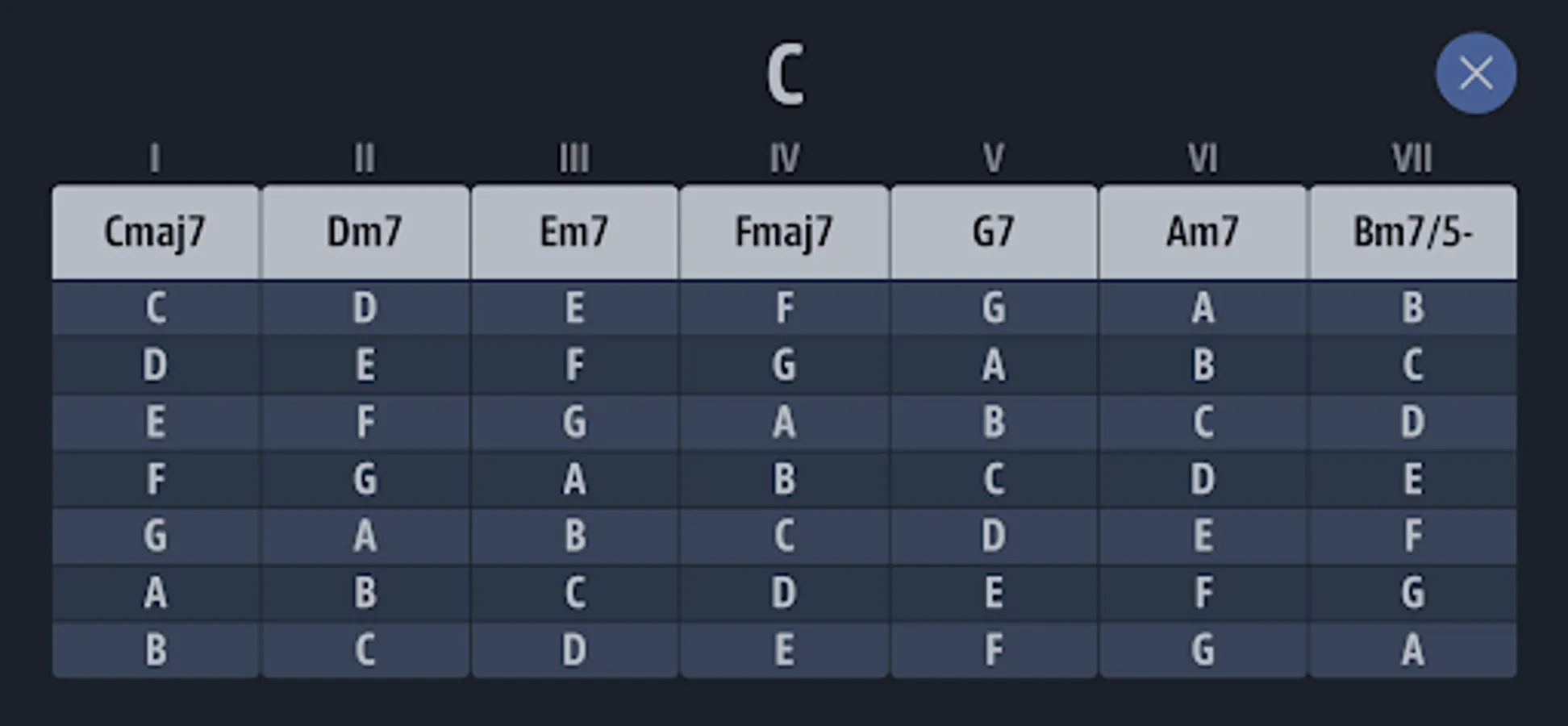The width and height of the screenshot is (1568, 726).
Task: Click the C key title at top
Action: (x=785, y=74)
